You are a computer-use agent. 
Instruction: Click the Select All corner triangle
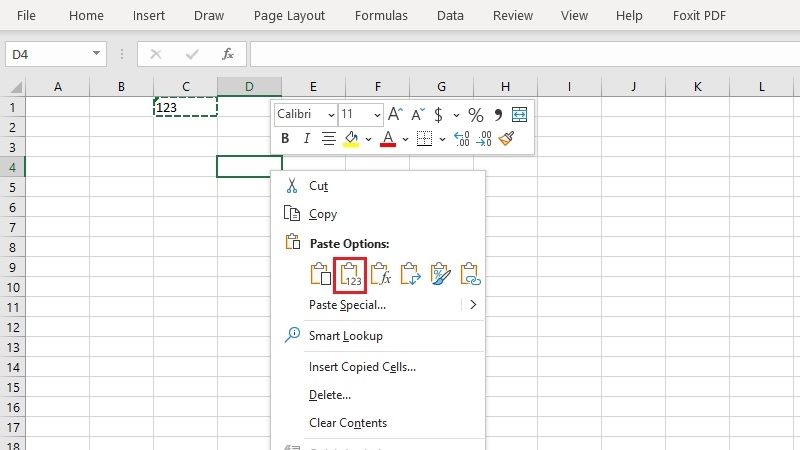(14, 87)
